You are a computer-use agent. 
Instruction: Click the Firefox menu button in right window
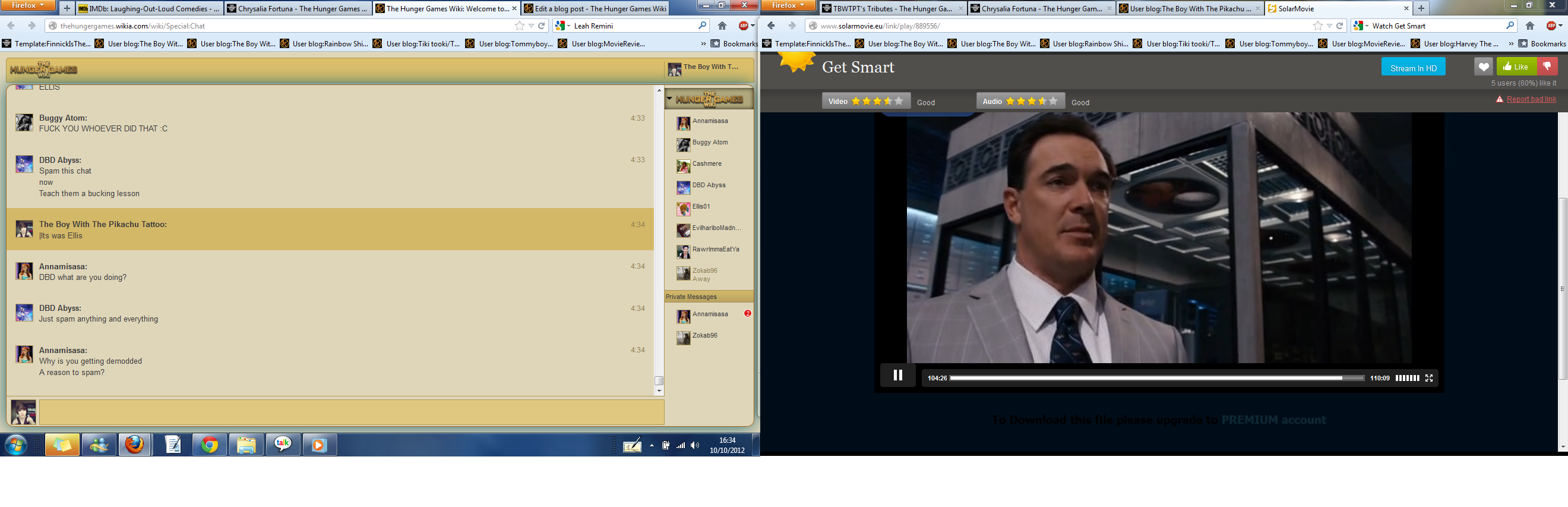(x=788, y=5)
